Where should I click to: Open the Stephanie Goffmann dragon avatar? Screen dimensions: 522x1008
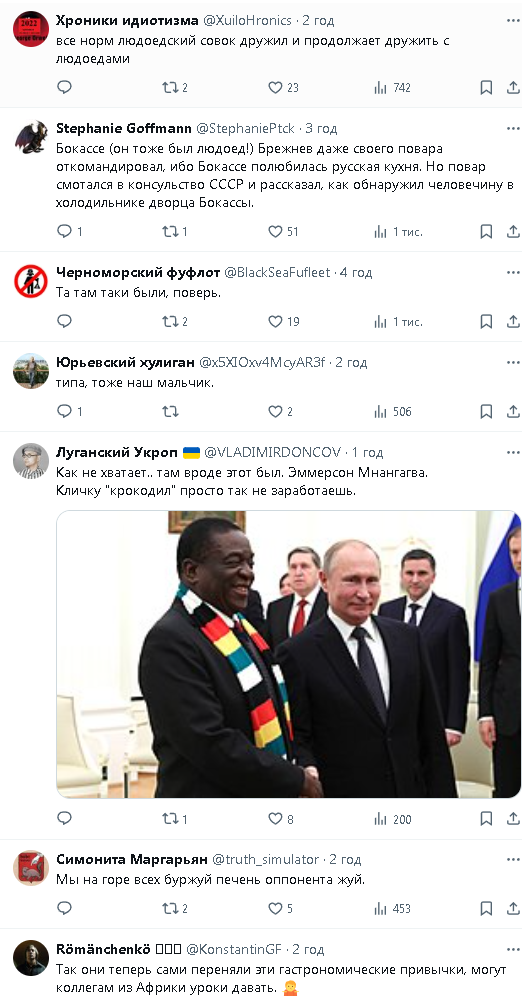pos(31,137)
